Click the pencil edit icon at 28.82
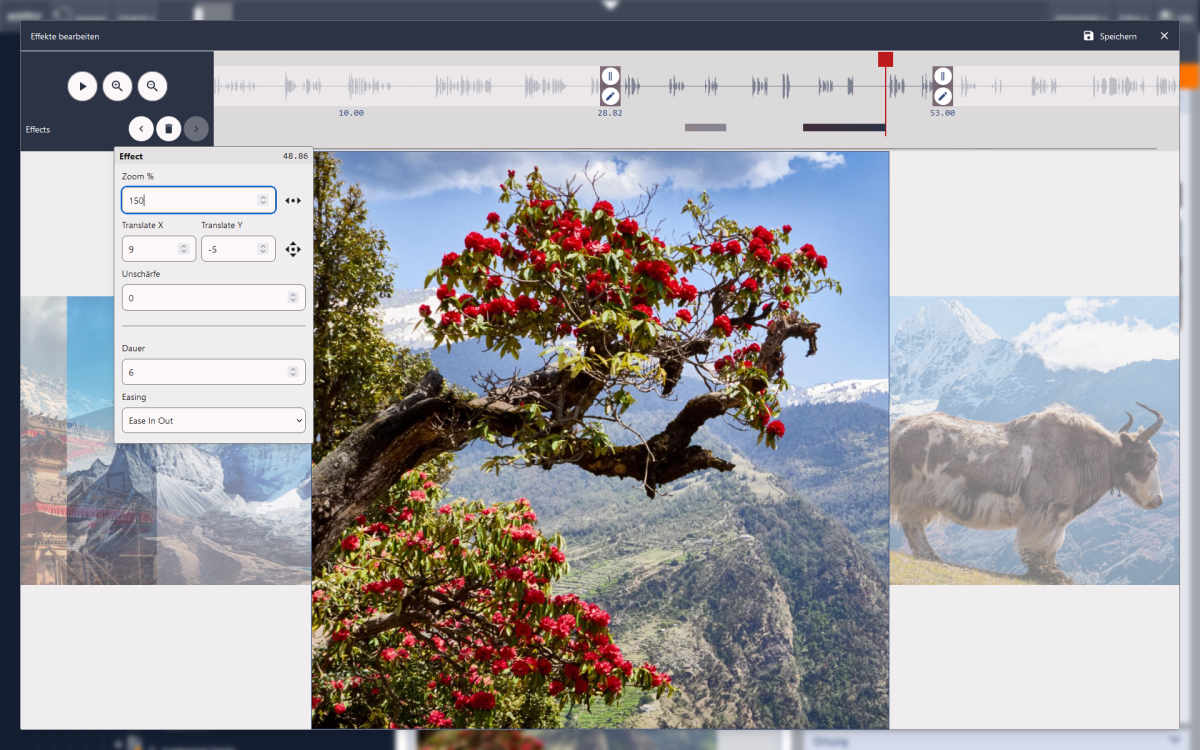This screenshot has height=750, width=1200. point(610,97)
